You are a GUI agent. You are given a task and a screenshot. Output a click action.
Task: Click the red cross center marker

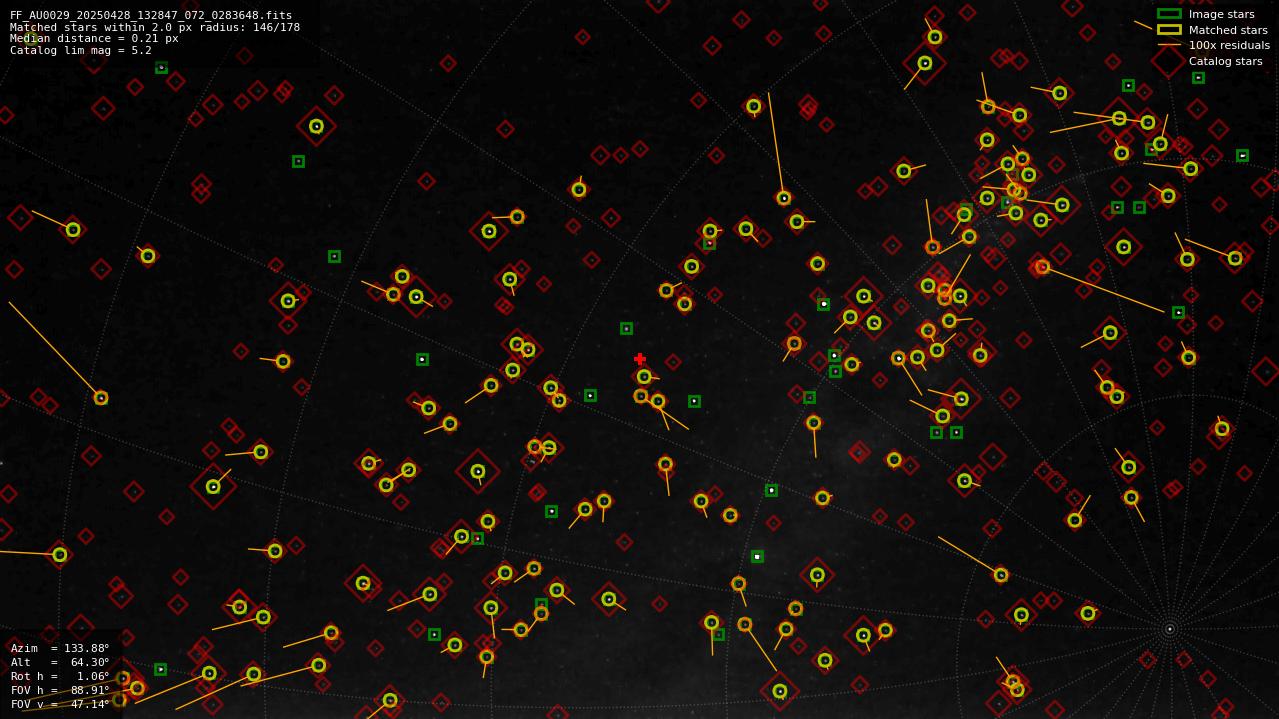640,359
